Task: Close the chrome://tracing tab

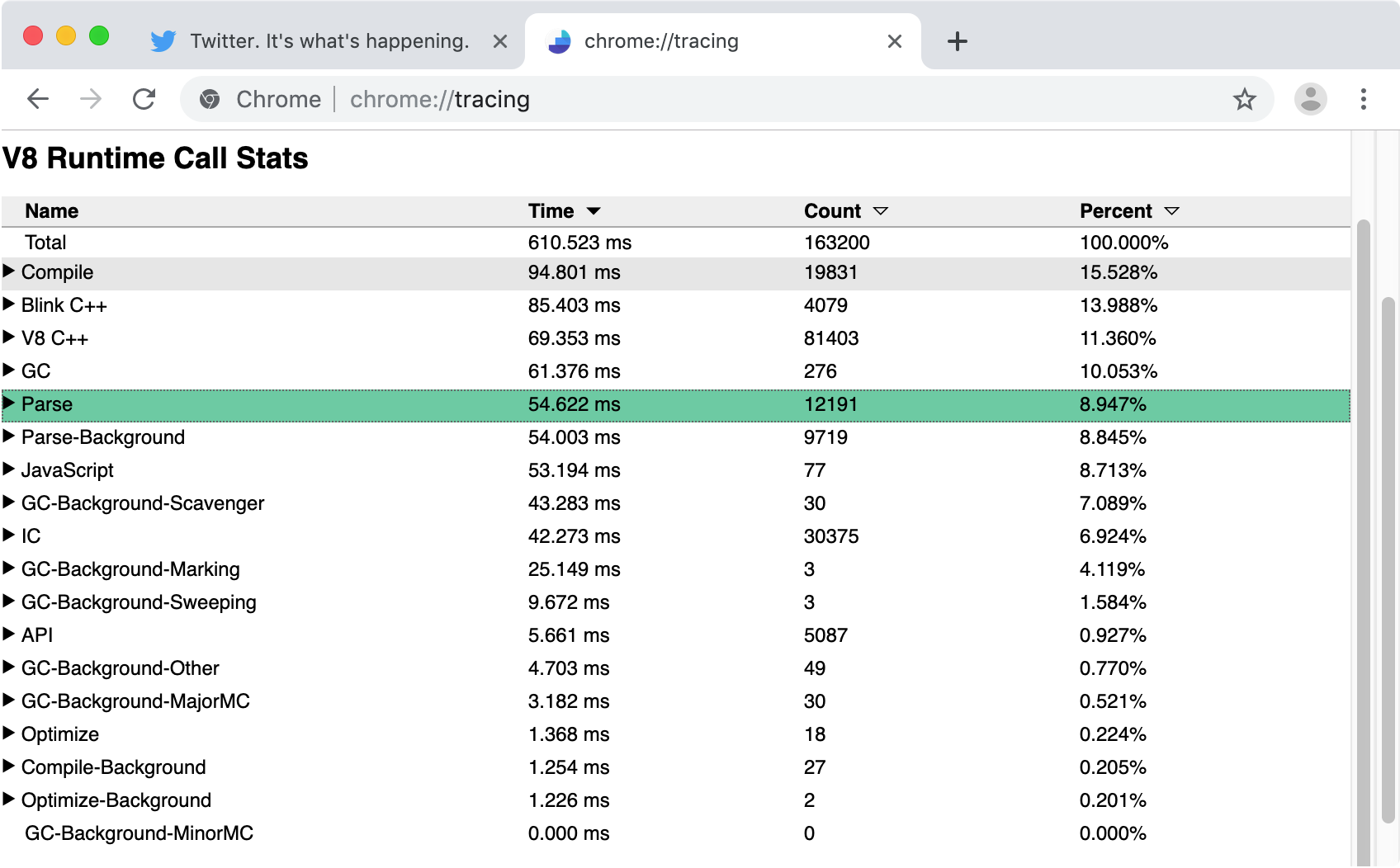Action: (x=894, y=41)
